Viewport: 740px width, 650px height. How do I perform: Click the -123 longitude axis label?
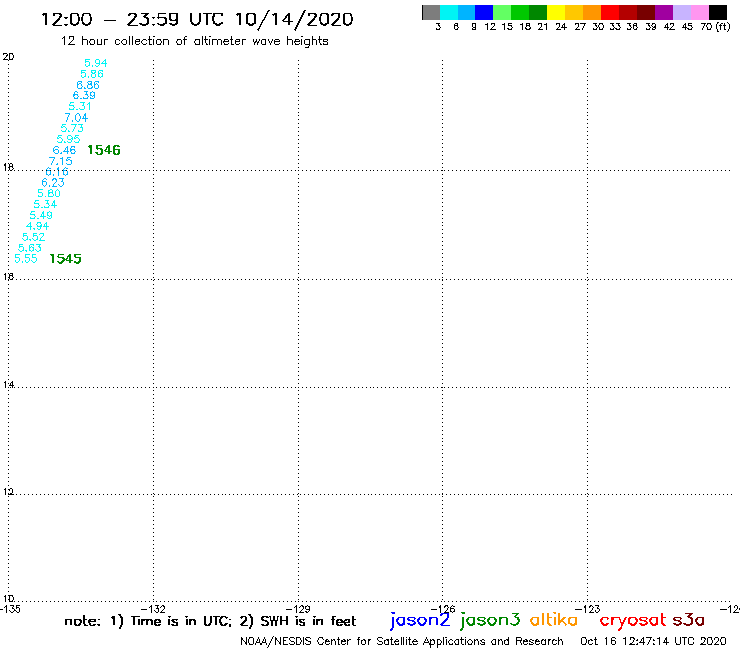(x=588, y=609)
